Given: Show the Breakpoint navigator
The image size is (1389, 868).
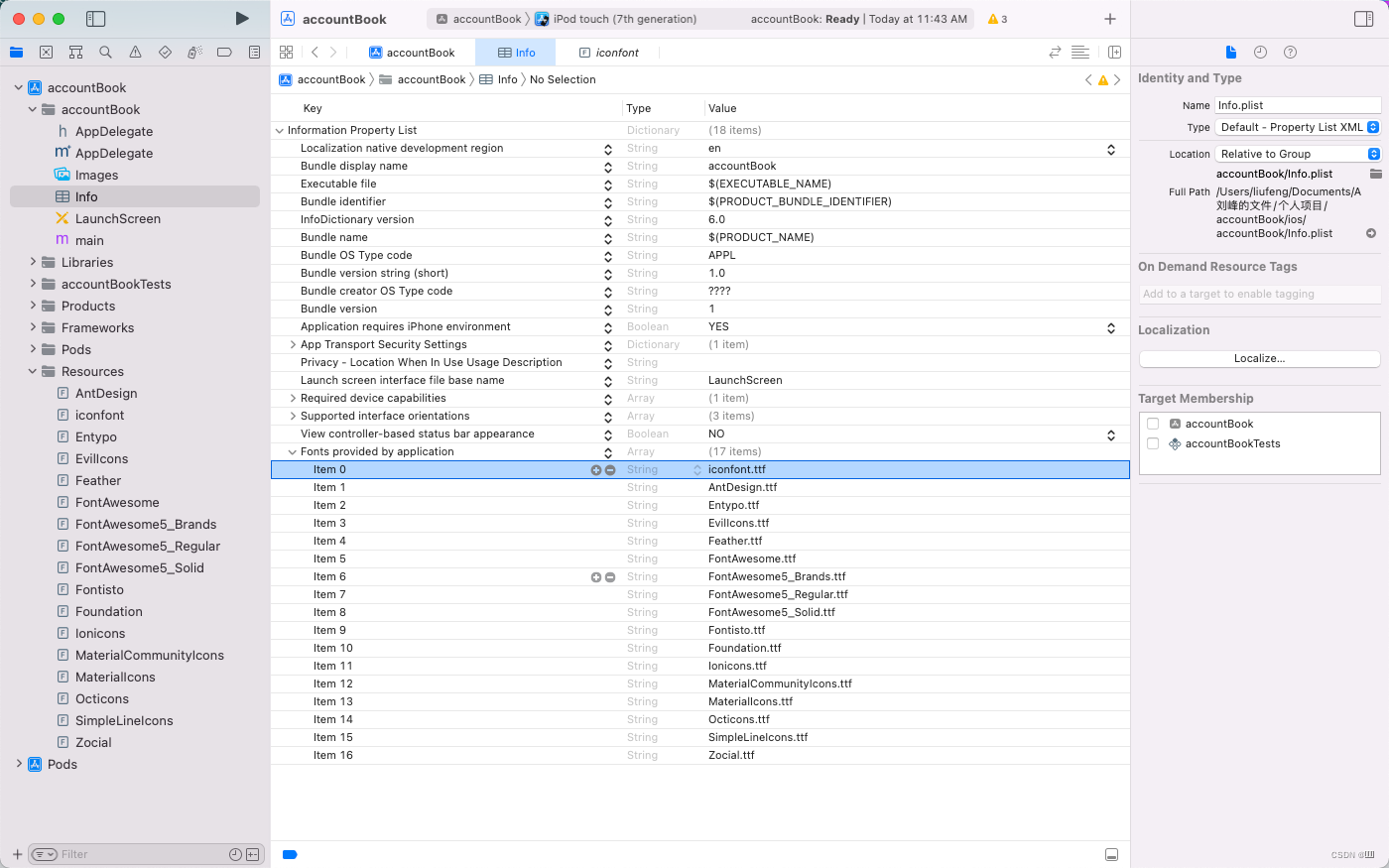Looking at the screenshot, I should tap(224, 53).
